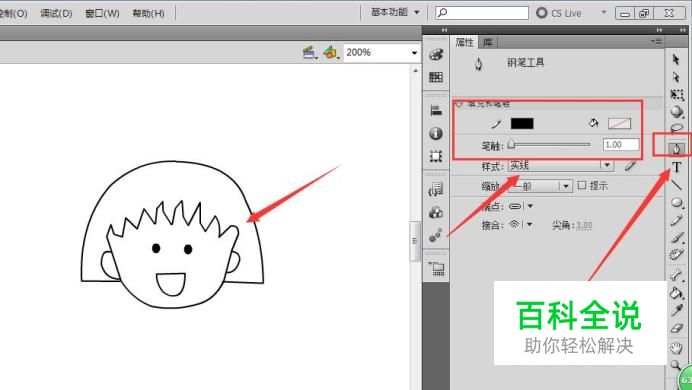692x390 pixels.
Task: Select the 3D Rotation tool
Action: (x=677, y=112)
